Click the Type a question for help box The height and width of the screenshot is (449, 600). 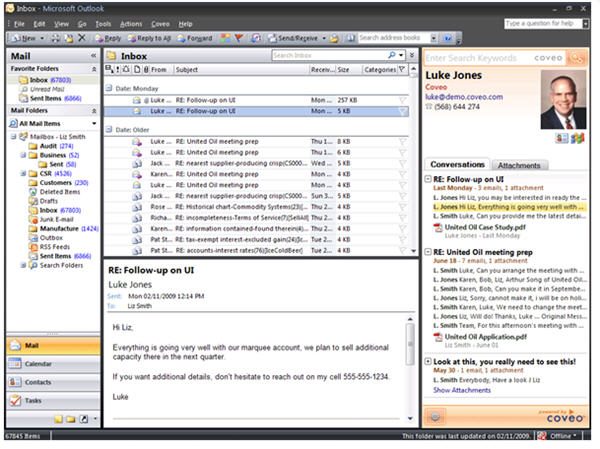pos(543,24)
